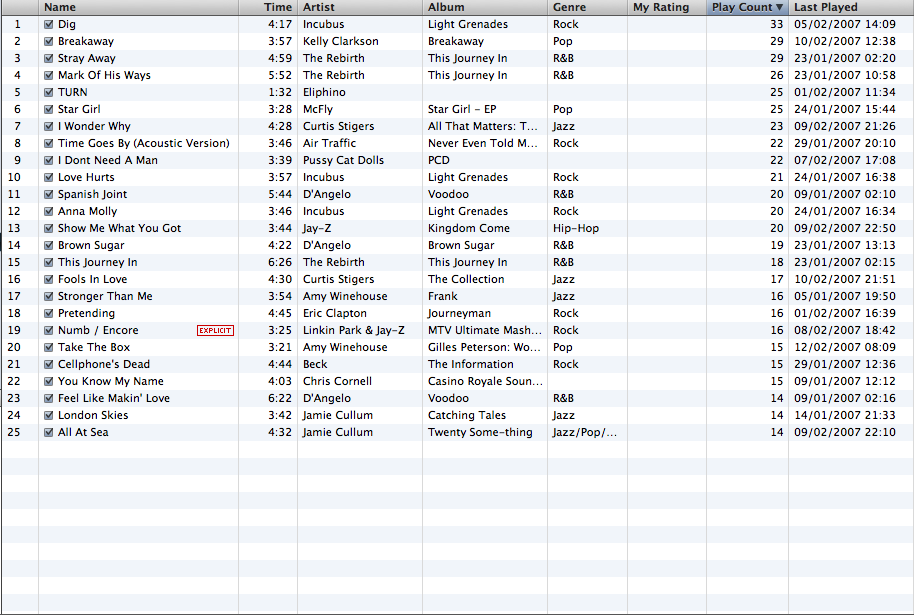Screen dimensions: 914x615
Task: Click last played 12/02/2007 08:09
Action: click(845, 347)
